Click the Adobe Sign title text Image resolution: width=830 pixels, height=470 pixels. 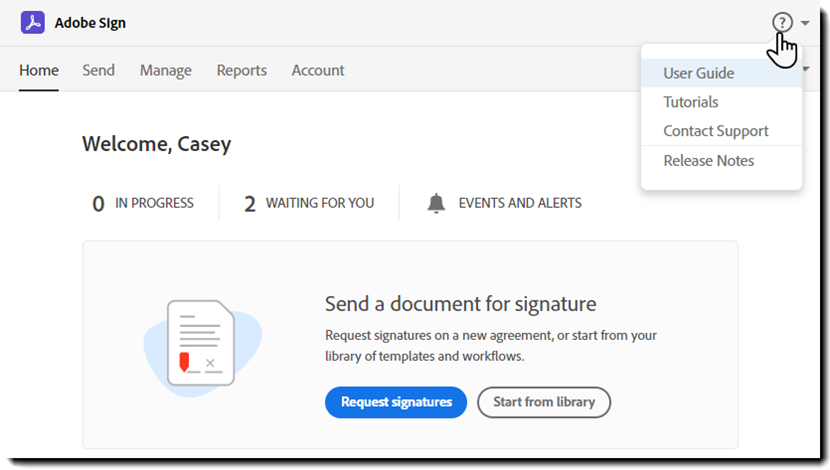click(x=90, y=23)
